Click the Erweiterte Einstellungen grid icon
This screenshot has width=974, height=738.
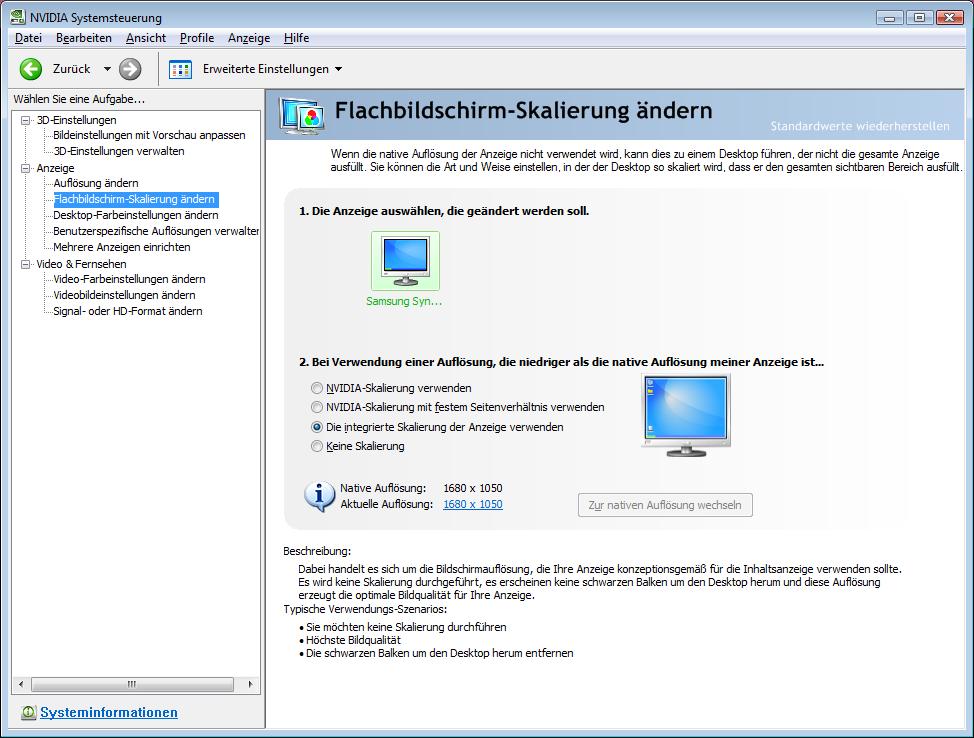tap(180, 69)
